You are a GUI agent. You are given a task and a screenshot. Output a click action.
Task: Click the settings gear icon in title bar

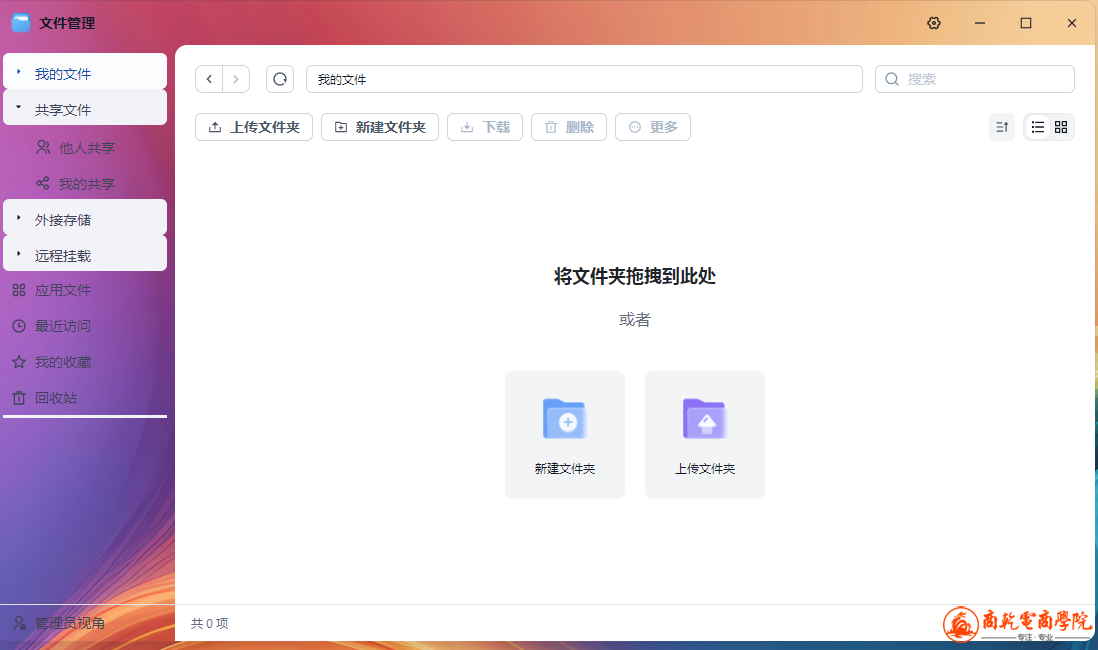(x=934, y=23)
